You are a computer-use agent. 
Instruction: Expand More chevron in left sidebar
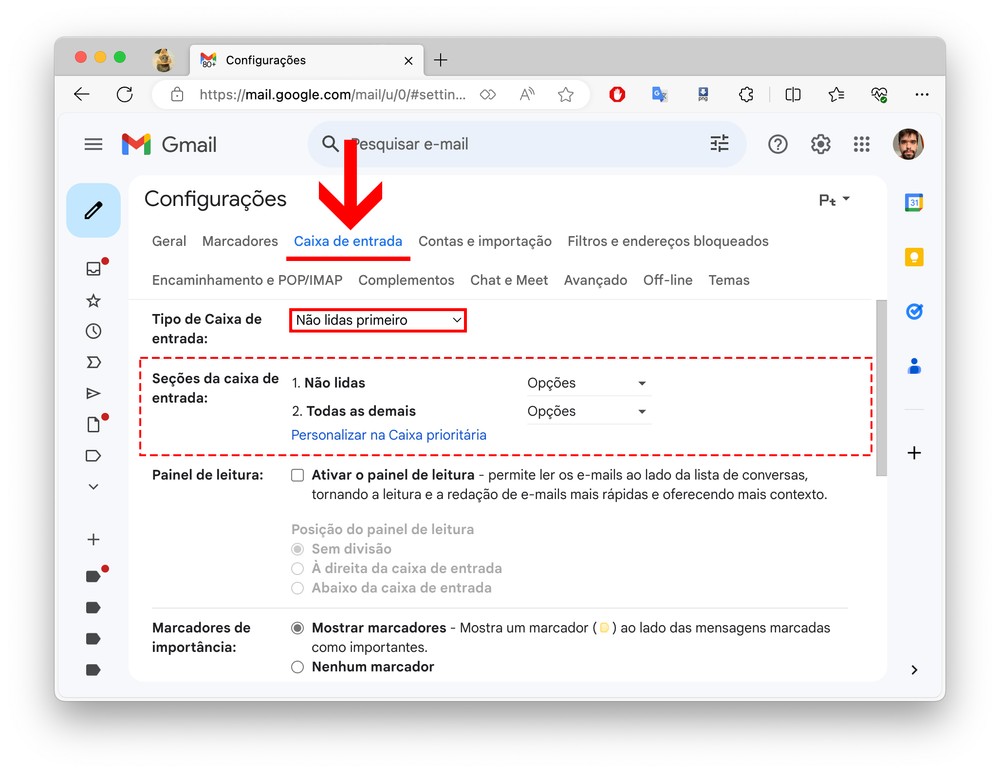pyautogui.click(x=94, y=487)
